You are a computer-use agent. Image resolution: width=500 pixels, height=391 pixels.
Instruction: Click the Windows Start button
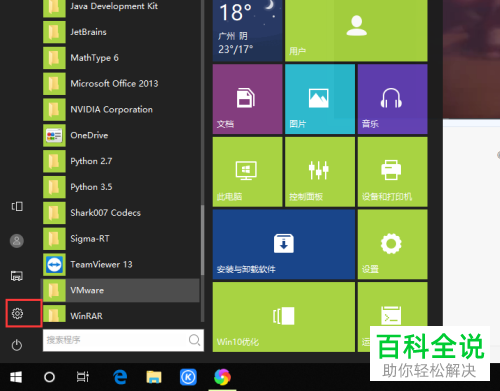tap(16, 377)
